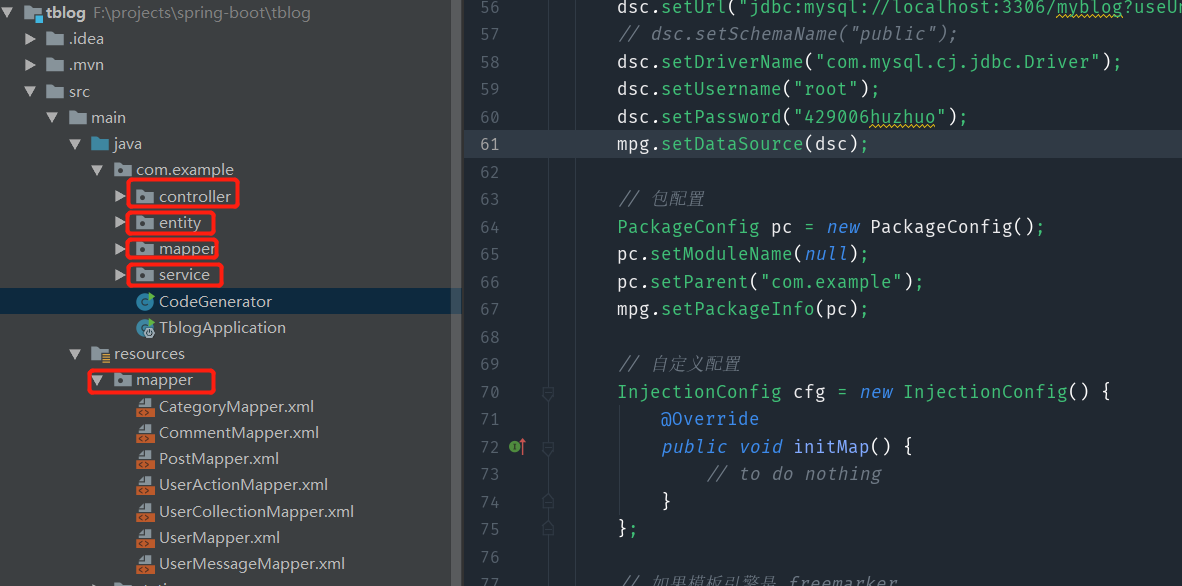Click the controller package icon

click(145, 196)
